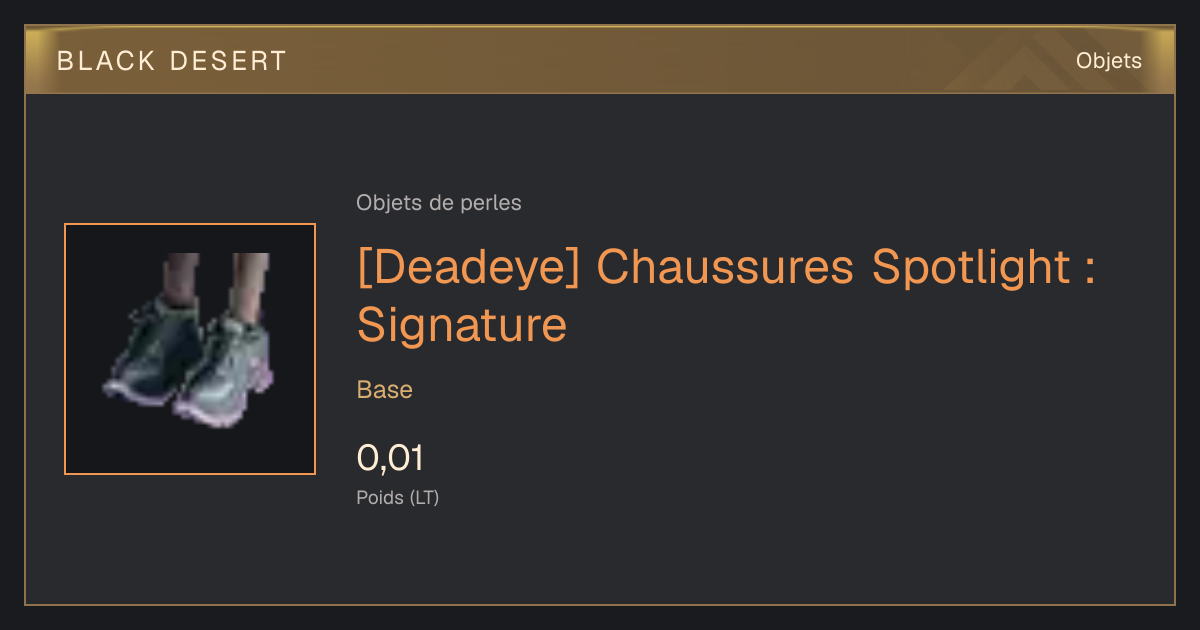Image resolution: width=1200 pixels, height=630 pixels.
Task: Click the colon after Spotlight in the title
Action: (1090, 271)
